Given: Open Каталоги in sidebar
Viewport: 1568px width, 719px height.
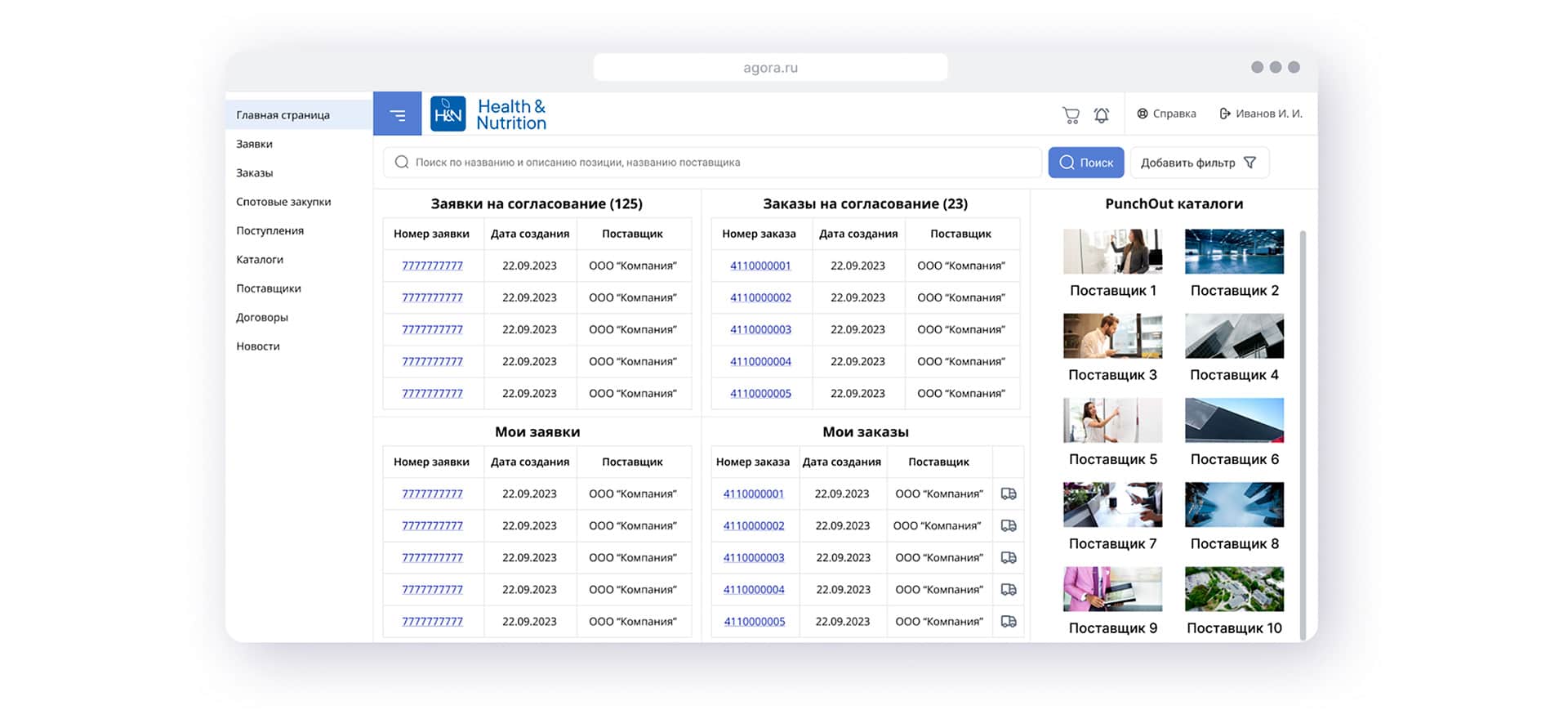Looking at the screenshot, I should pos(260,260).
